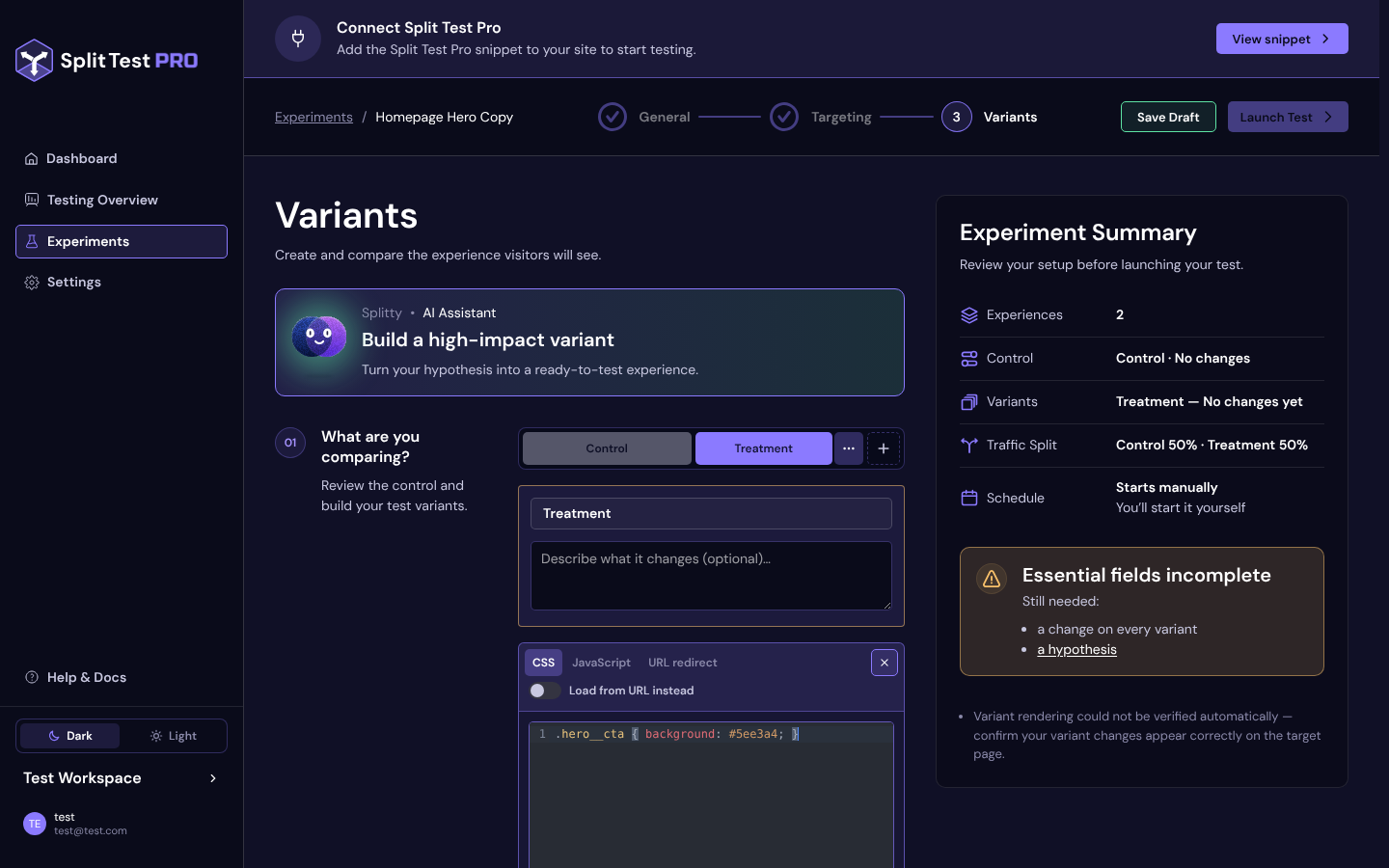Click Launch Test button
This screenshot has width=1389, height=868.
pyautogui.click(x=1288, y=117)
